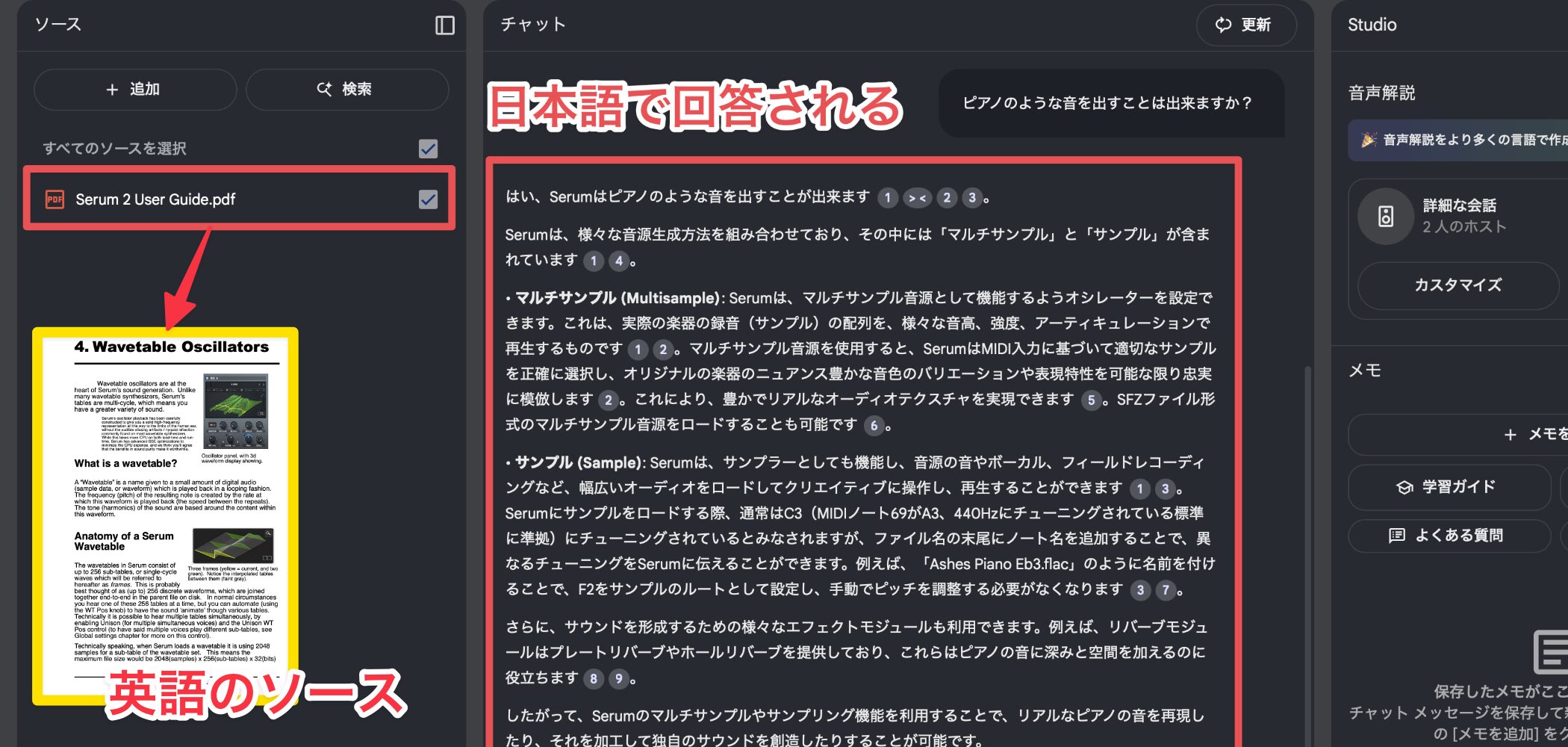1568x747 pixels.
Task: Click citation 8 after 役立ちます
Action: 593,679
